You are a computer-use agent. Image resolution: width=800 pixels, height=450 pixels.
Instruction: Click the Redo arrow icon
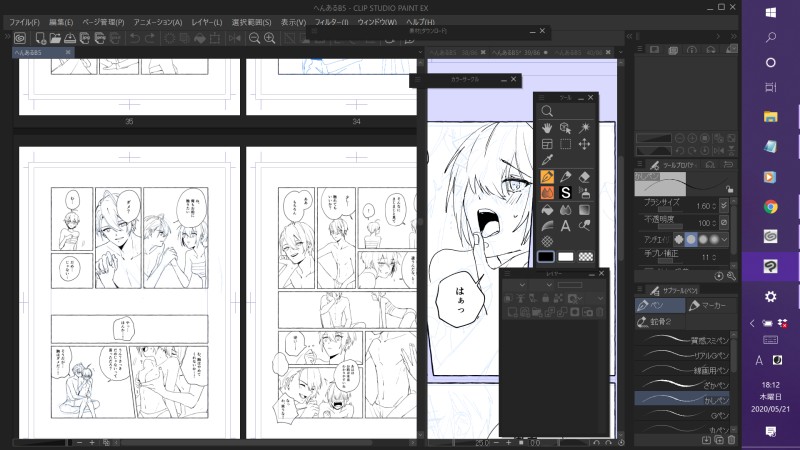coord(150,38)
